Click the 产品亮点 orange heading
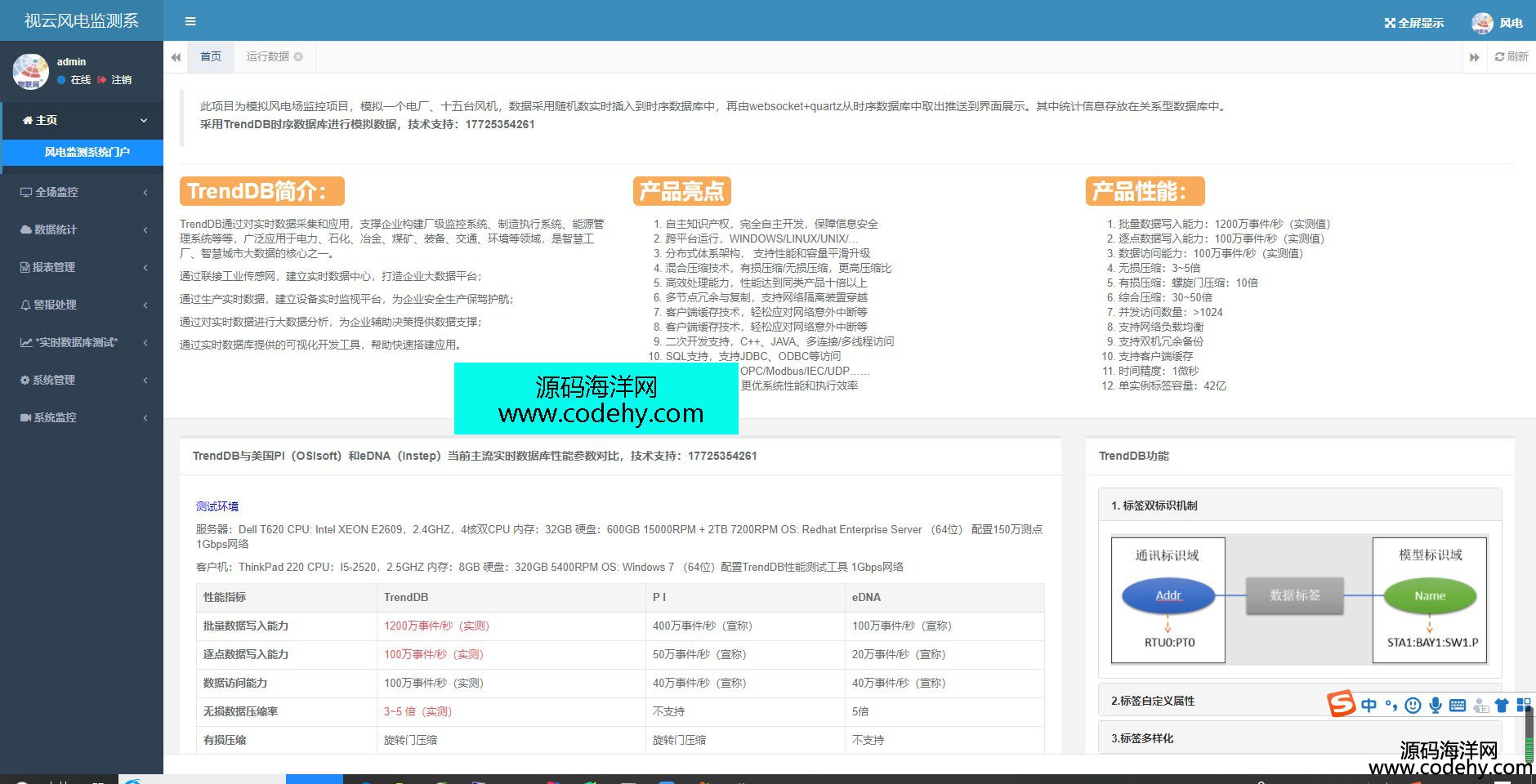This screenshot has width=1536, height=784. tap(681, 191)
